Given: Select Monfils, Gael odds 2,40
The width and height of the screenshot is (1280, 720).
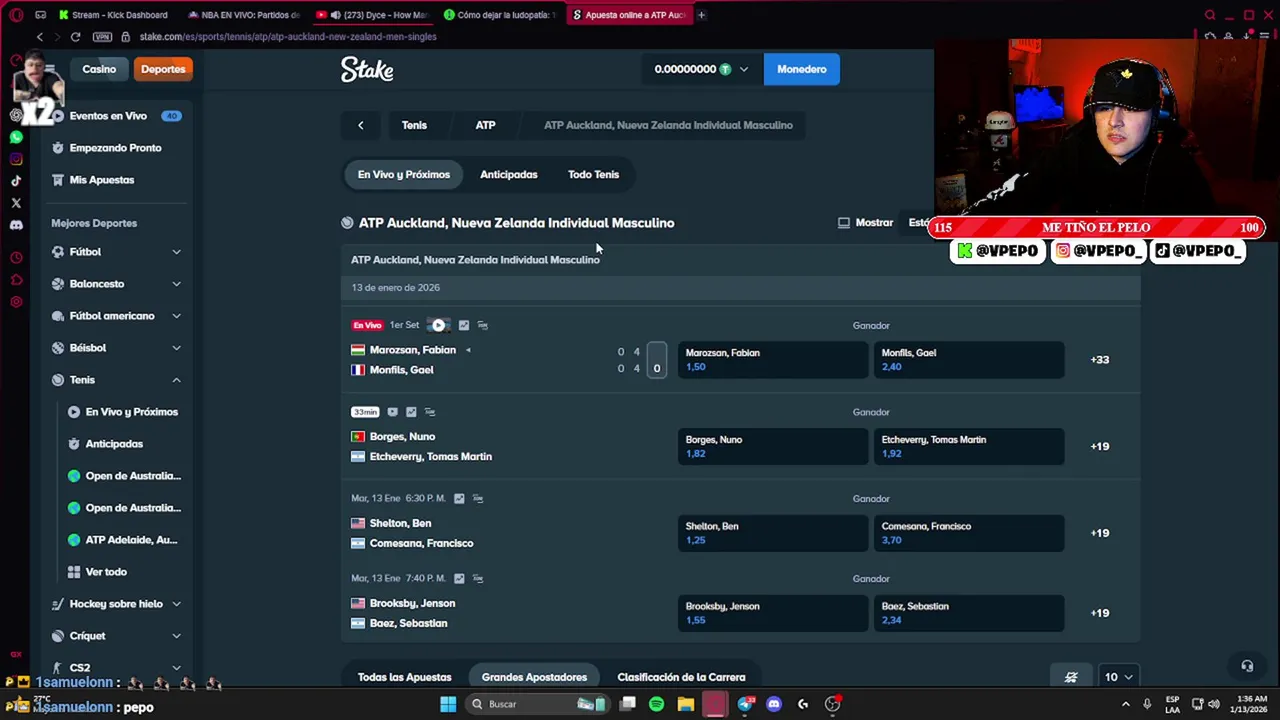Looking at the screenshot, I should [969, 360].
